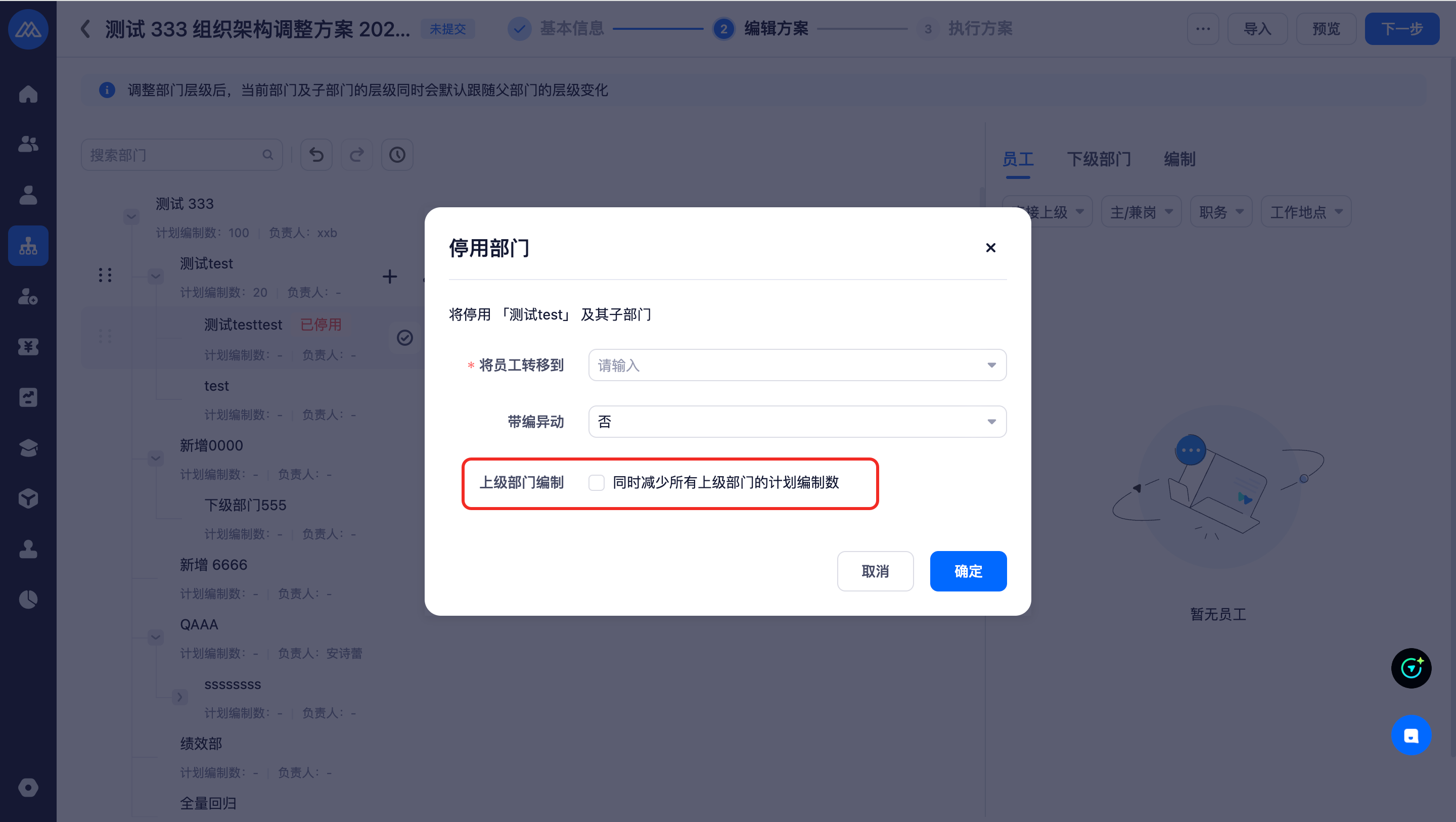The width and height of the screenshot is (1456, 822).
Task: Click the 搜索部门 search field
Action: [x=175, y=155]
